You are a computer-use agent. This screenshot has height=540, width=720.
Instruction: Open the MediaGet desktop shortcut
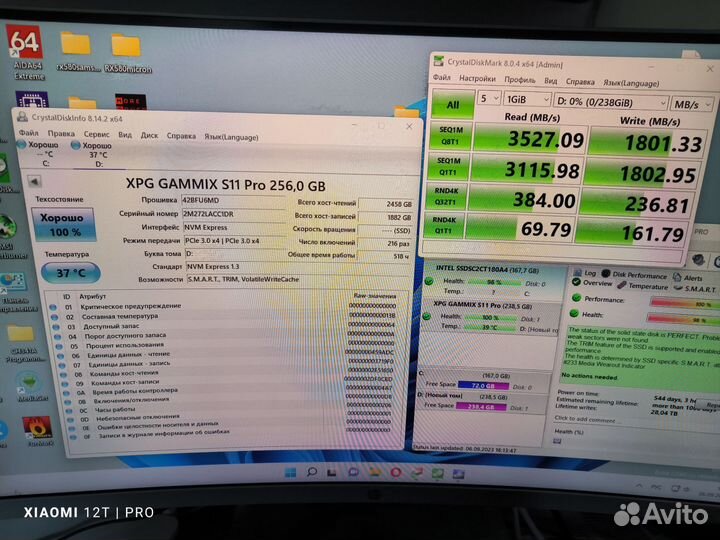30,387
